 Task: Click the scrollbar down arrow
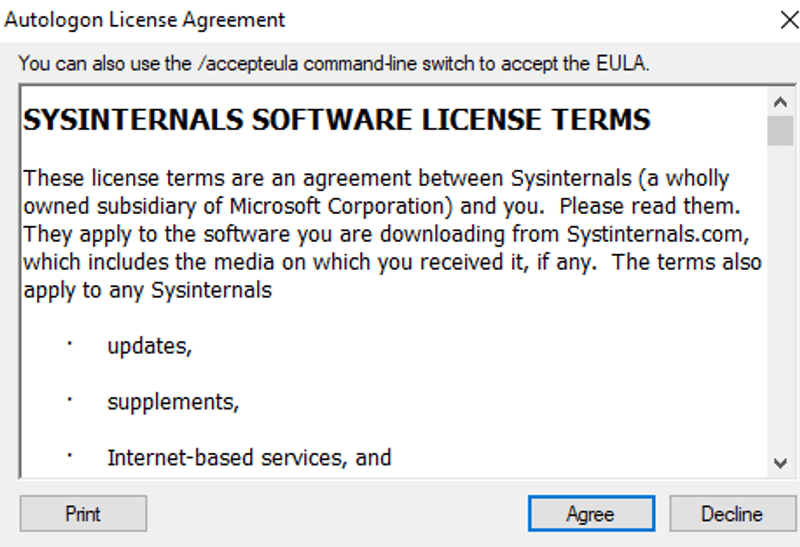coord(780,462)
